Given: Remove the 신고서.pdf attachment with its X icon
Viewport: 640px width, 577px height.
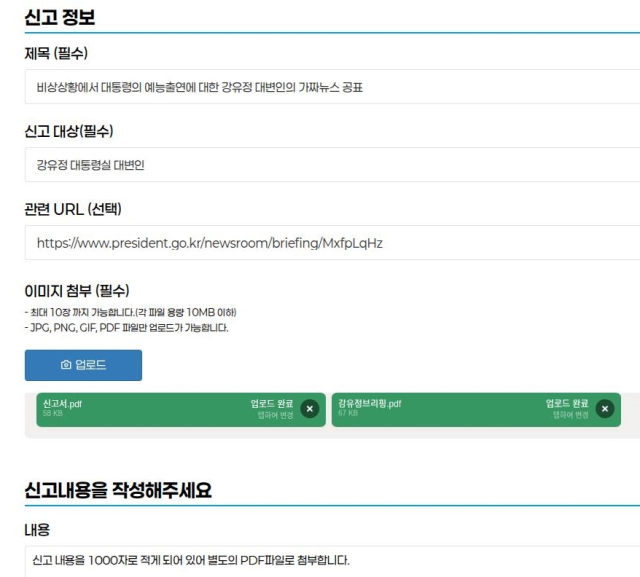Looking at the screenshot, I should pyautogui.click(x=309, y=408).
